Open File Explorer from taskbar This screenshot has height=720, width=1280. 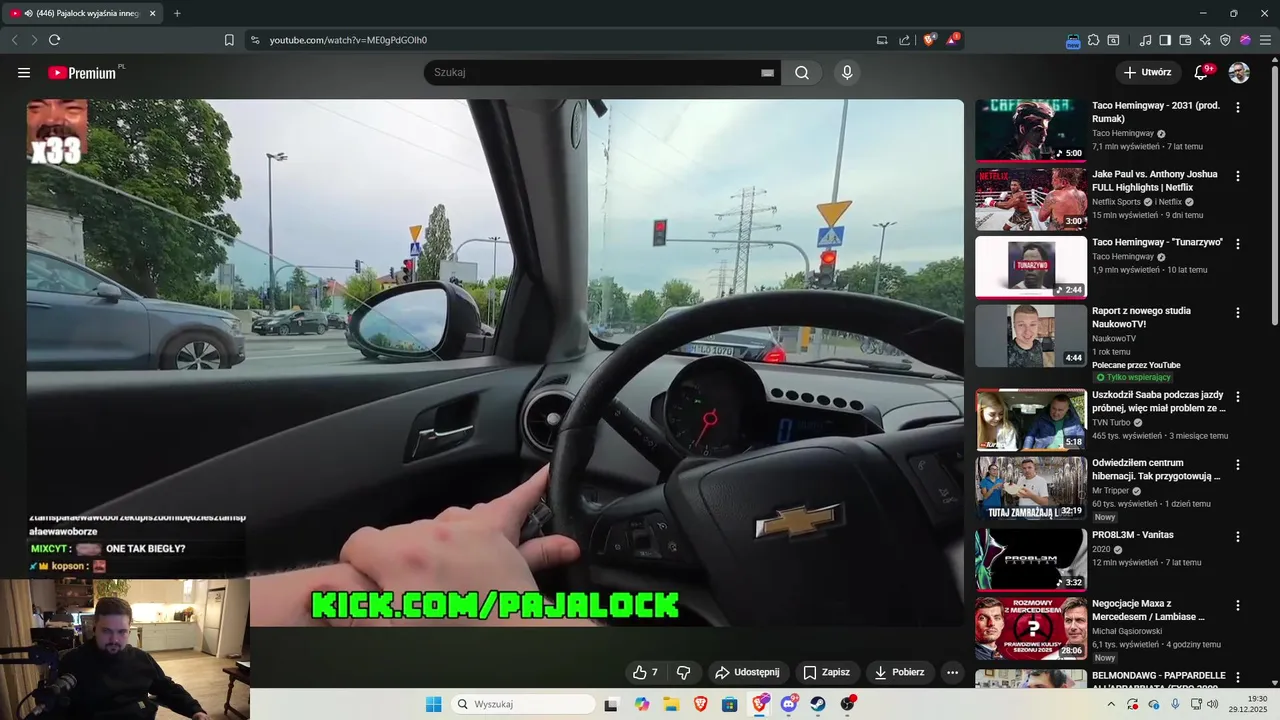[x=671, y=704]
